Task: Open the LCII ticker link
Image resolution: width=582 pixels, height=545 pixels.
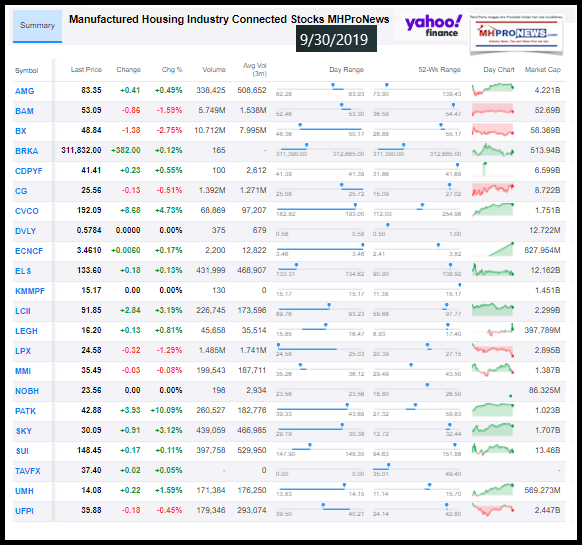Action: [23, 311]
